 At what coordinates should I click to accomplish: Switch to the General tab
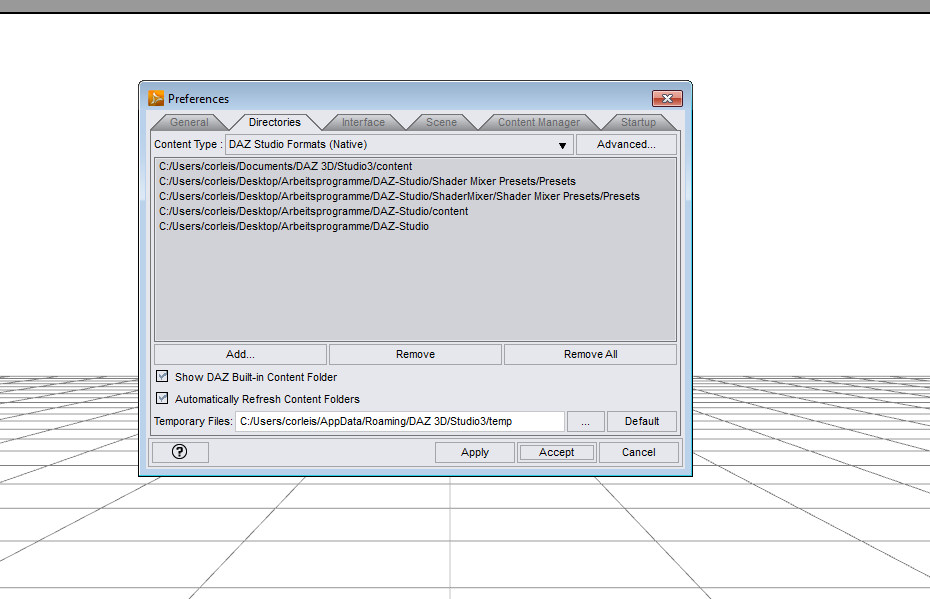pos(189,122)
